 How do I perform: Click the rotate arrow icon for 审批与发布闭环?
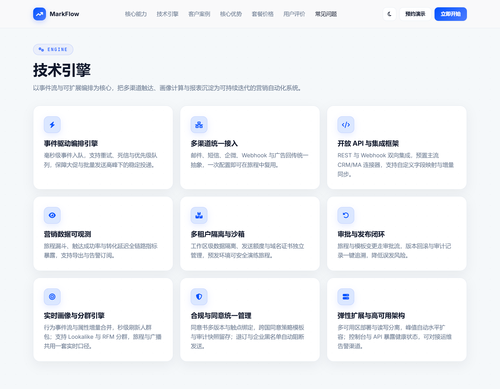346,215
